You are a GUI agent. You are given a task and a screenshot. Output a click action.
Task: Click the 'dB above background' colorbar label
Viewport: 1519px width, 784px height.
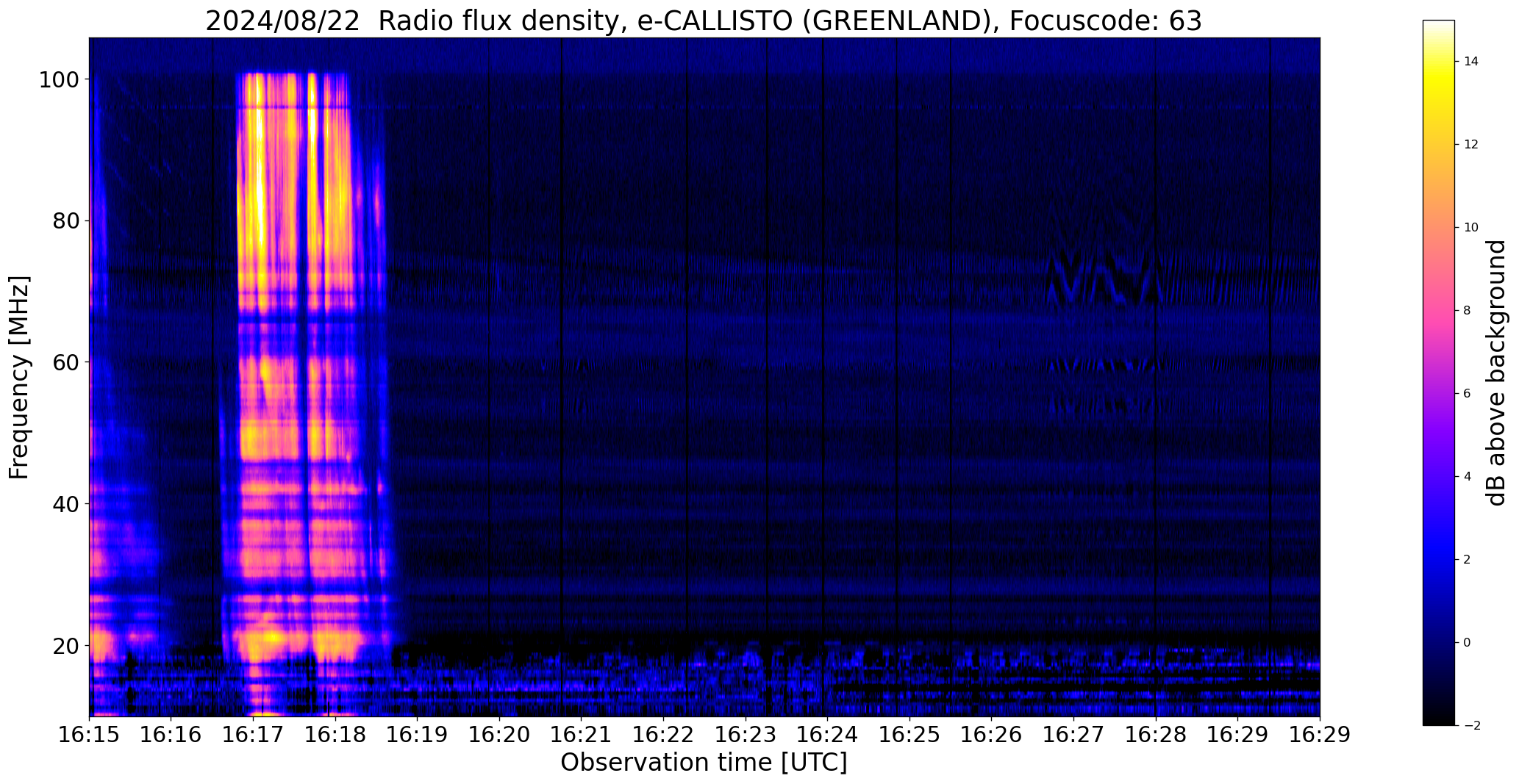[1496, 373]
